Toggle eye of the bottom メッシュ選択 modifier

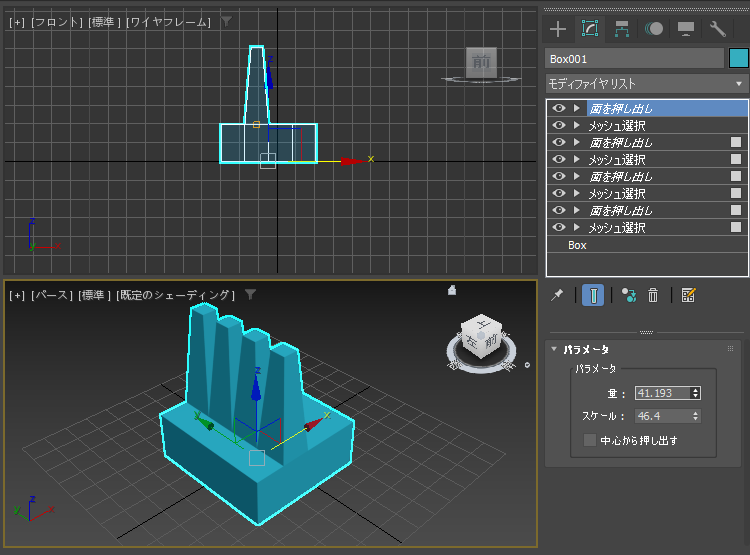559,227
